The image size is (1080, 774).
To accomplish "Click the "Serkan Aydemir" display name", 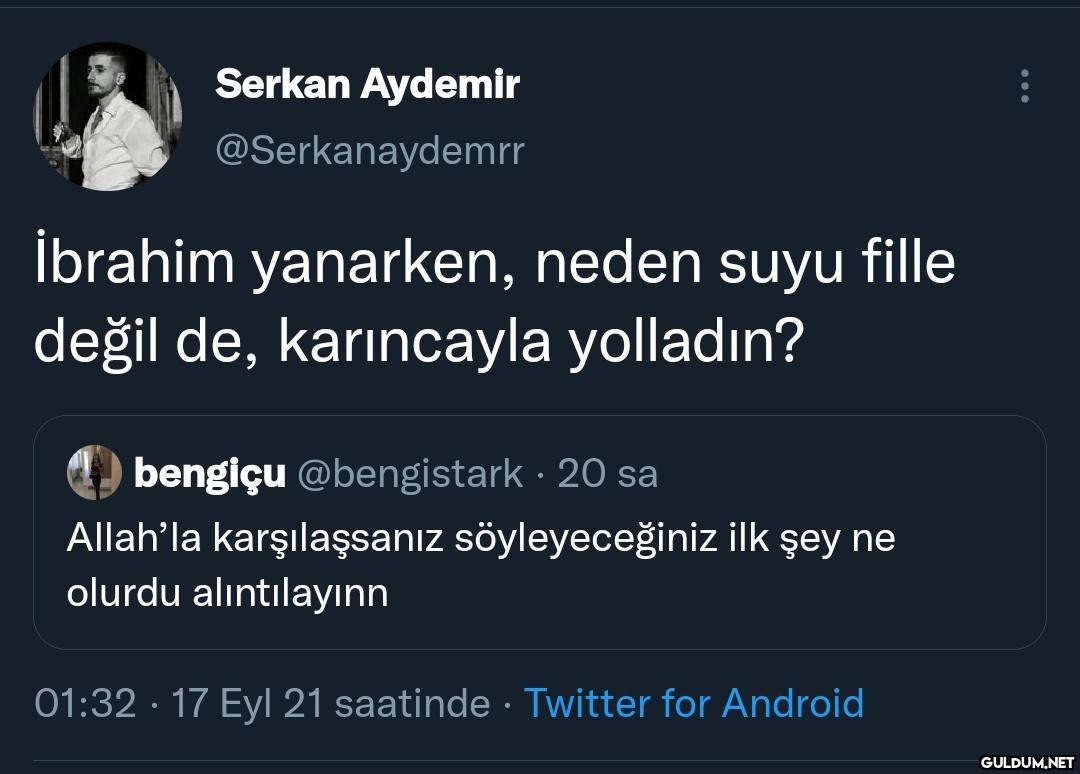I will coord(367,84).
